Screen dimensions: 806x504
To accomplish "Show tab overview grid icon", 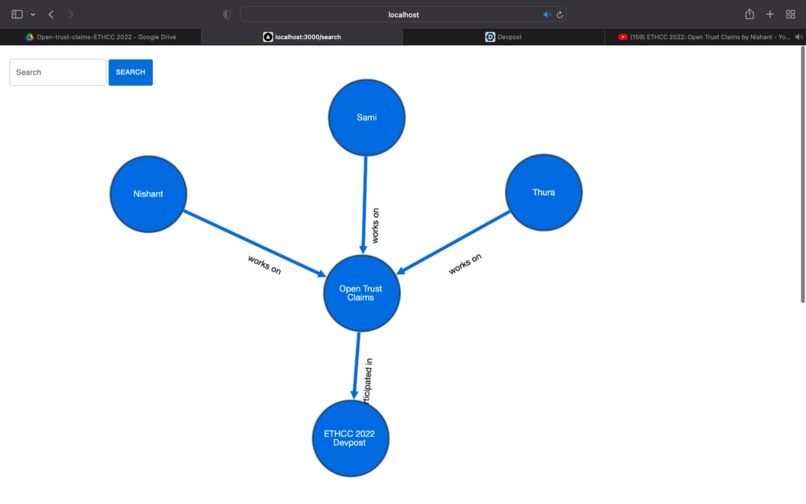I will pos(791,14).
